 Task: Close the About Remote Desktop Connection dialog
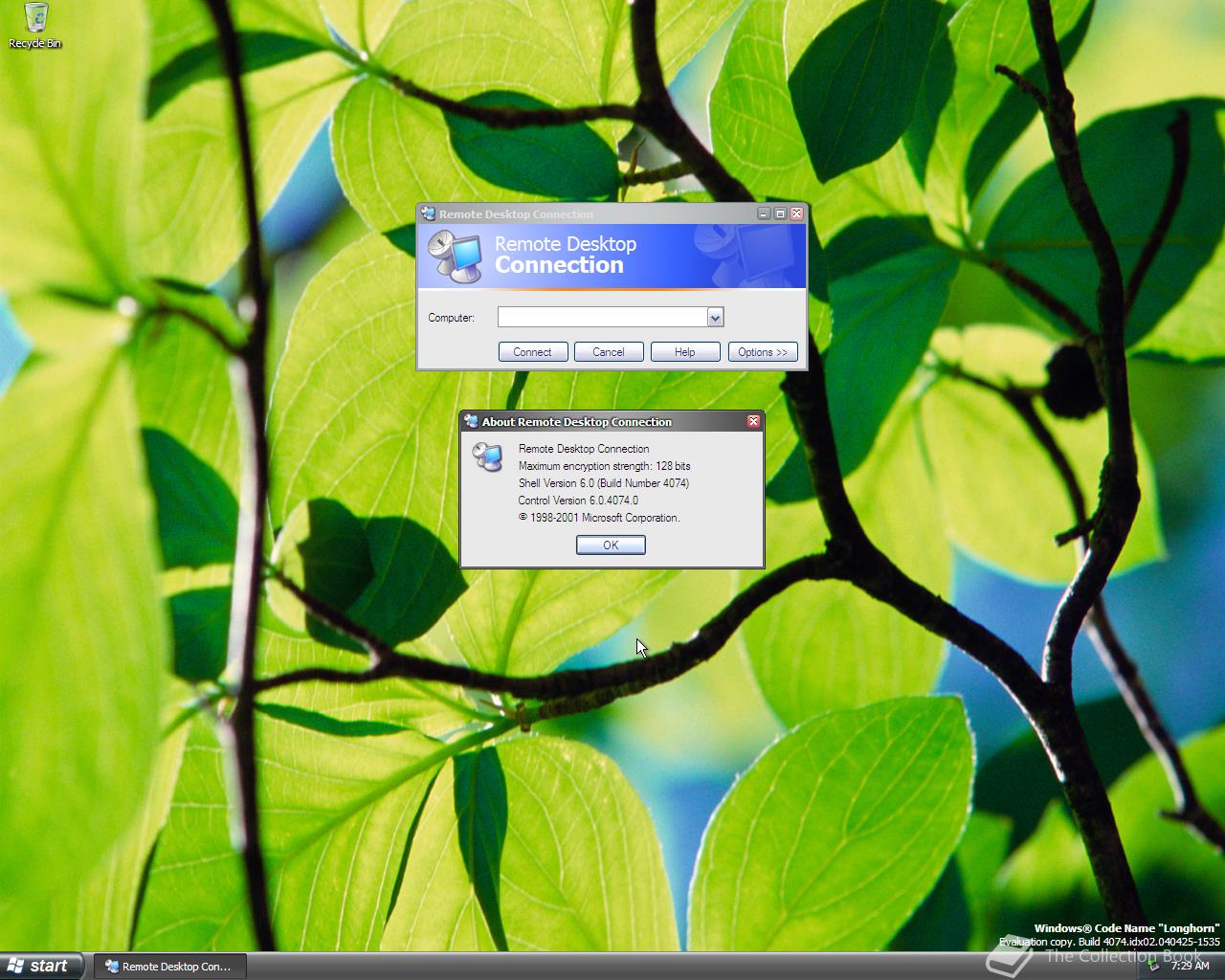[x=753, y=421]
